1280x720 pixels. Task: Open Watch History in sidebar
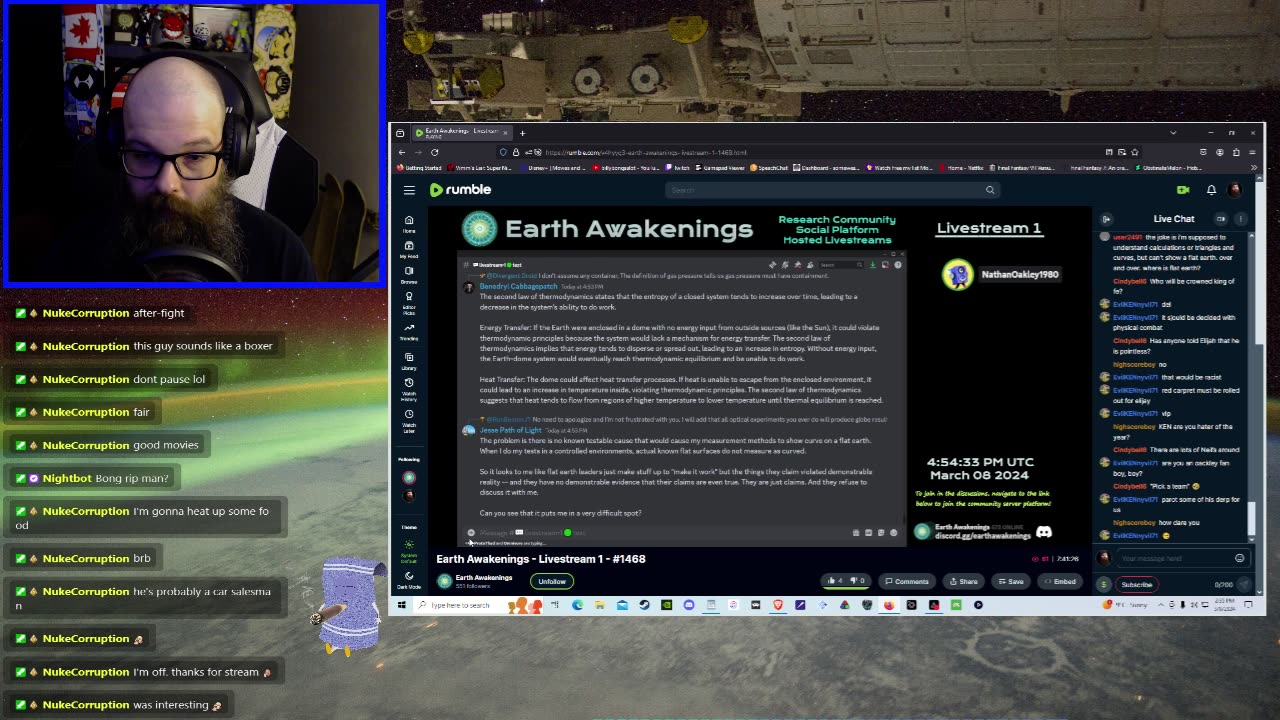[x=409, y=390]
